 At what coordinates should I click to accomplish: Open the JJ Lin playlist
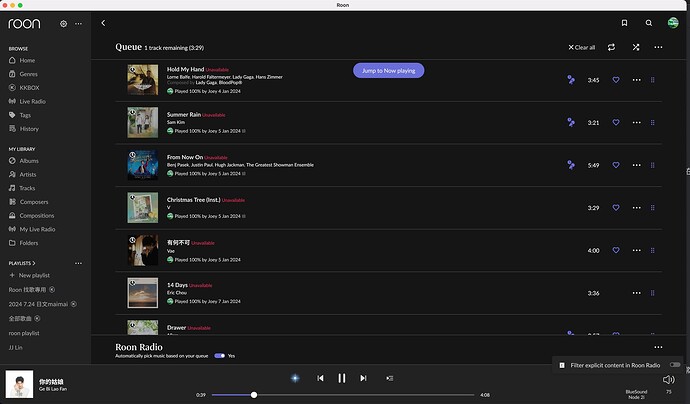coord(15,347)
